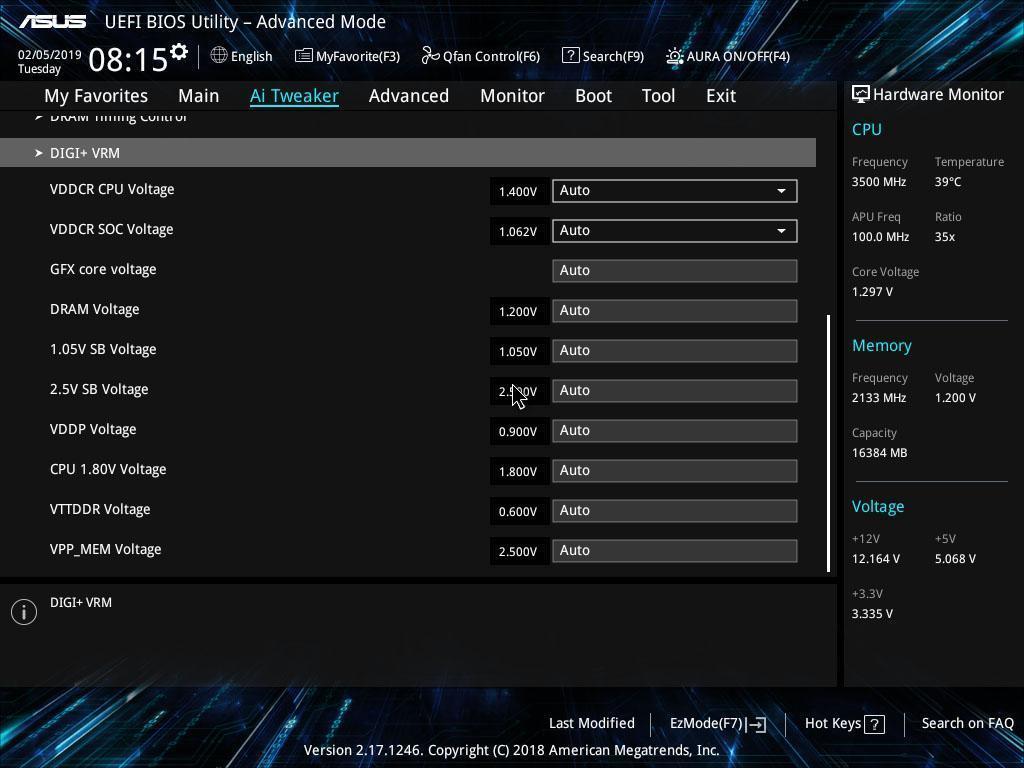Open the Boot tab
Screen dimensions: 1024x768
click(593, 96)
